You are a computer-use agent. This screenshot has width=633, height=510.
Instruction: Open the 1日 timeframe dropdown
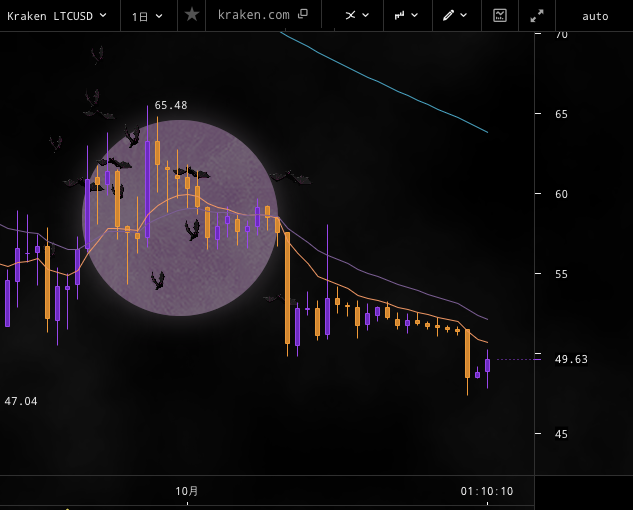point(148,16)
